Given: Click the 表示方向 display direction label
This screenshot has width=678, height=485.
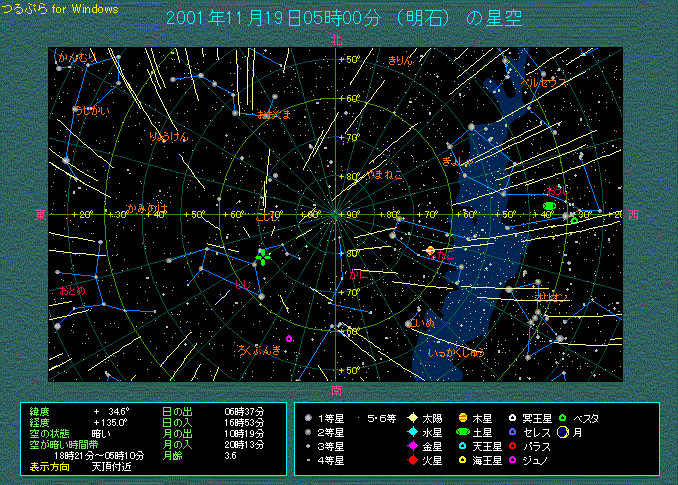Looking at the screenshot, I should [x=49, y=467].
